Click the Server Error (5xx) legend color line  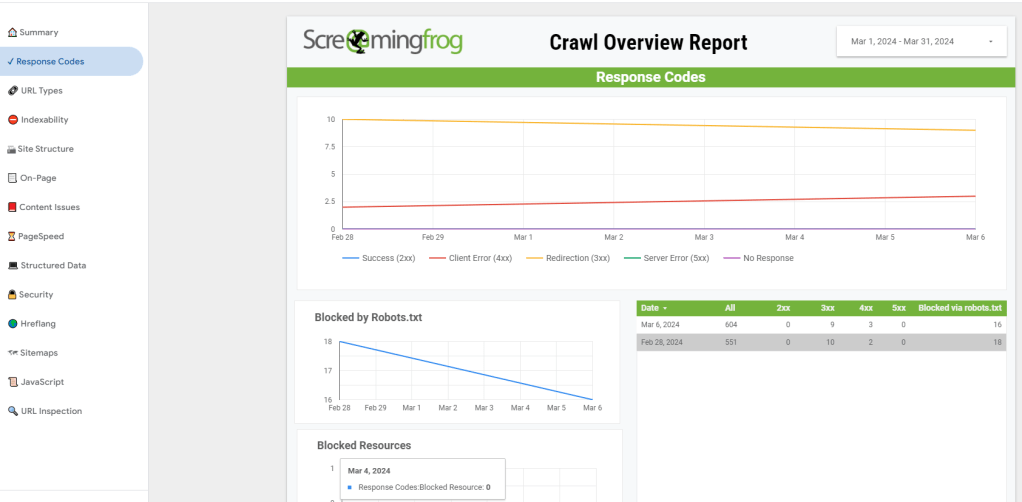click(x=630, y=258)
